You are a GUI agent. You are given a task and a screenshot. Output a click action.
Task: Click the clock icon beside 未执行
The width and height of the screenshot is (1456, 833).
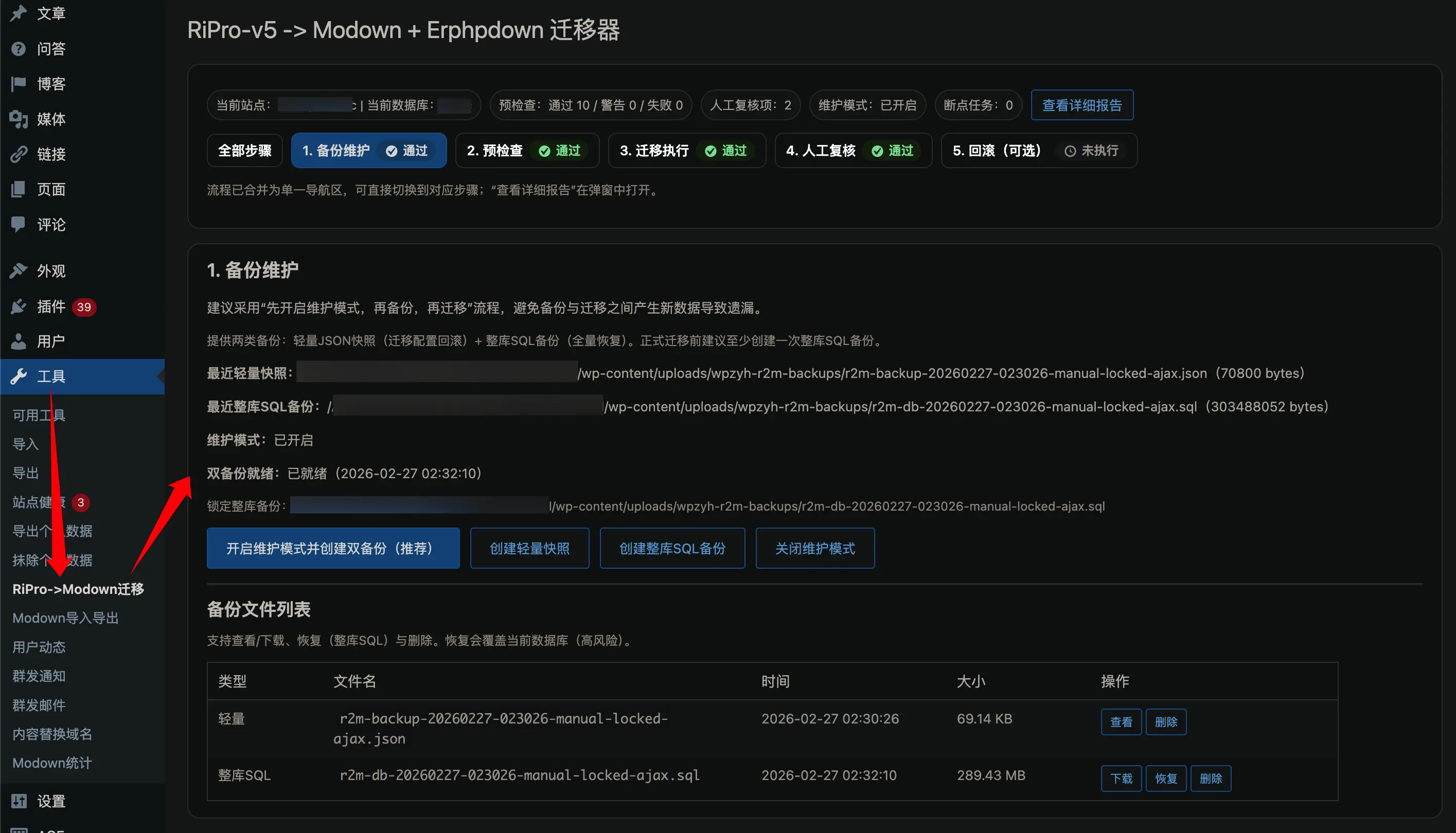(1070, 151)
